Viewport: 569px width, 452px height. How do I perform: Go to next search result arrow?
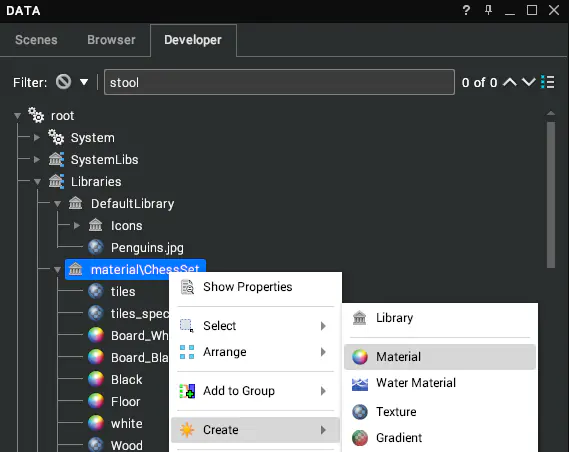tap(528, 82)
